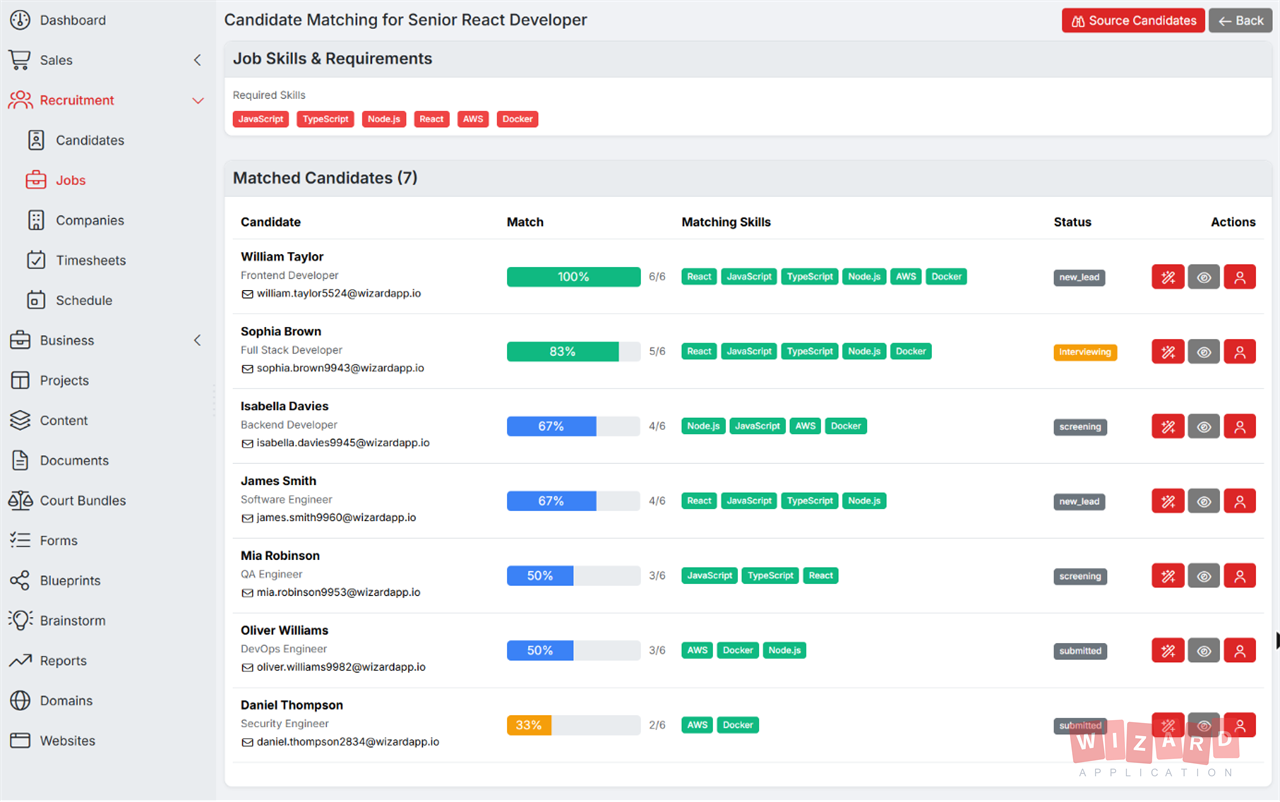
Task: Collapse the Recruitment section chevron
Action: click(x=197, y=100)
